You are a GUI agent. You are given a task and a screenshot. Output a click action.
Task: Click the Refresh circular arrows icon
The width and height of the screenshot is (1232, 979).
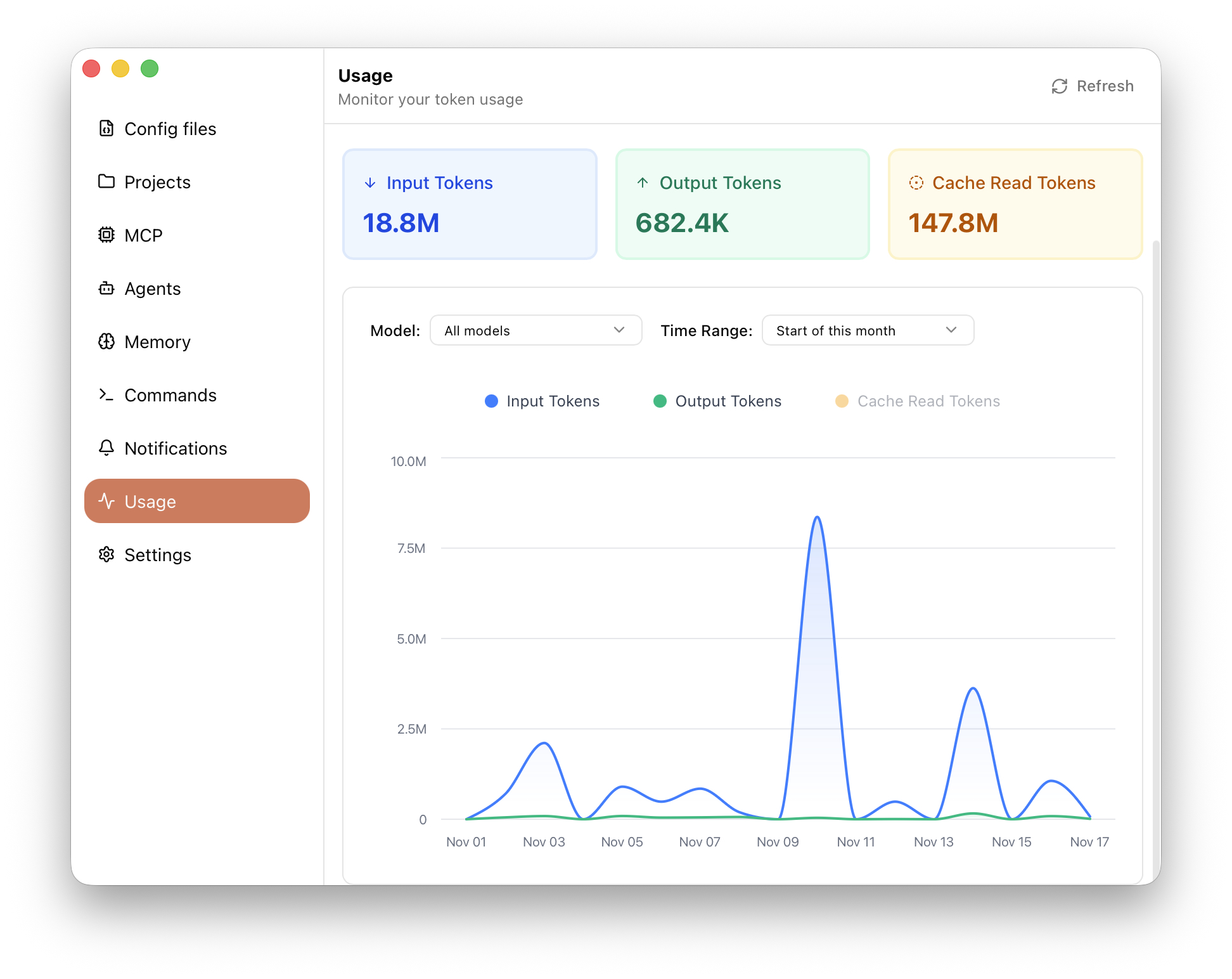[x=1059, y=86]
